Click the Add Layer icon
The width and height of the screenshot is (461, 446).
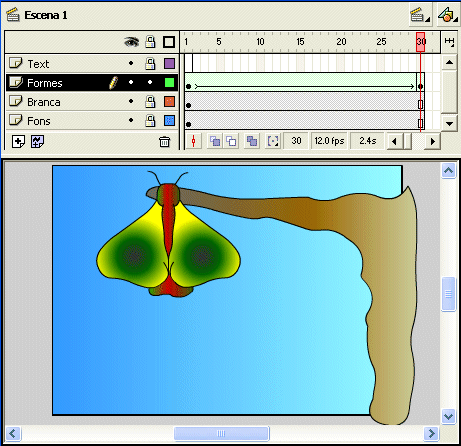[x=18, y=142]
